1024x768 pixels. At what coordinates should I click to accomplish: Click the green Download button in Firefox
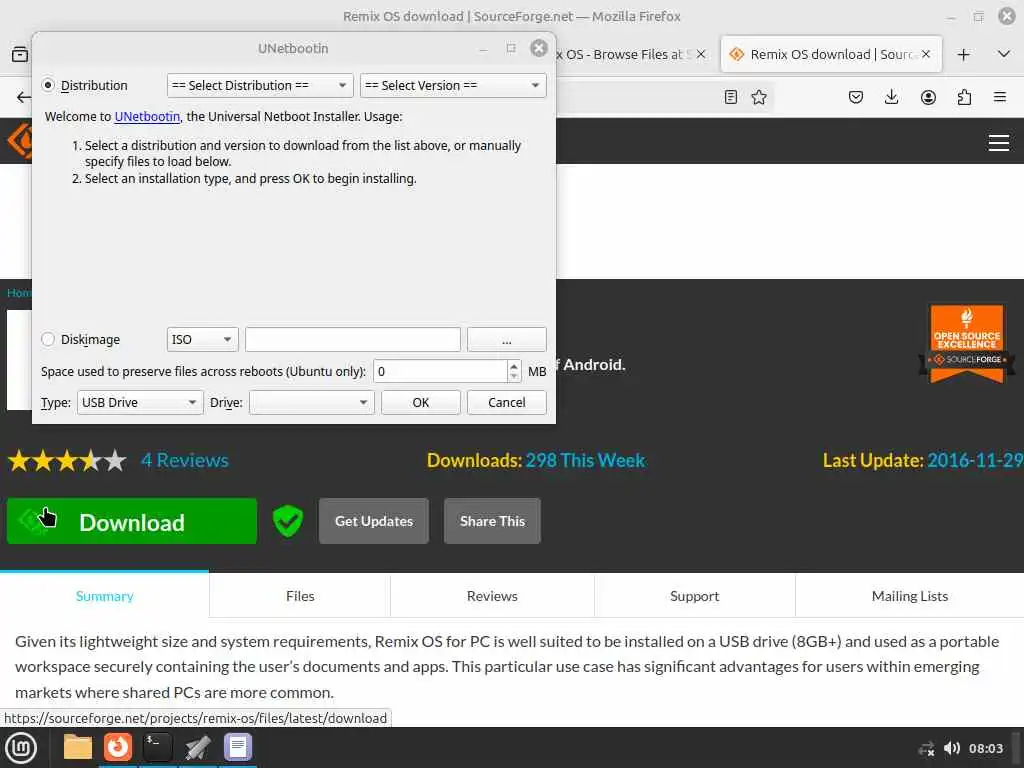tap(132, 521)
